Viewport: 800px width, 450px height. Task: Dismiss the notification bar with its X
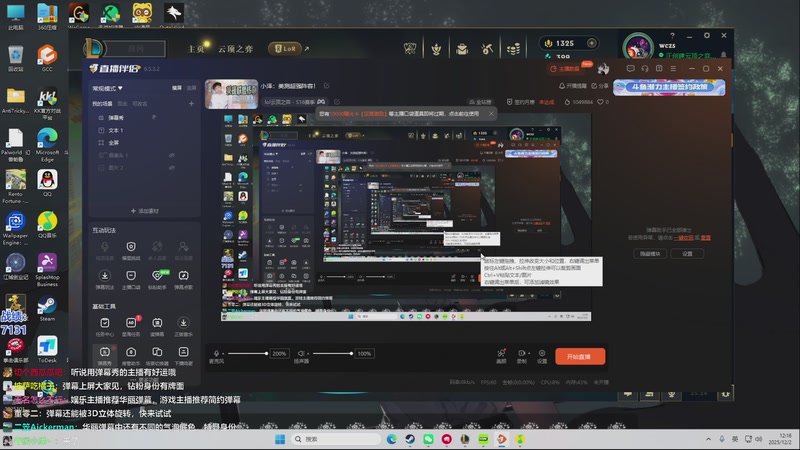click(491, 114)
